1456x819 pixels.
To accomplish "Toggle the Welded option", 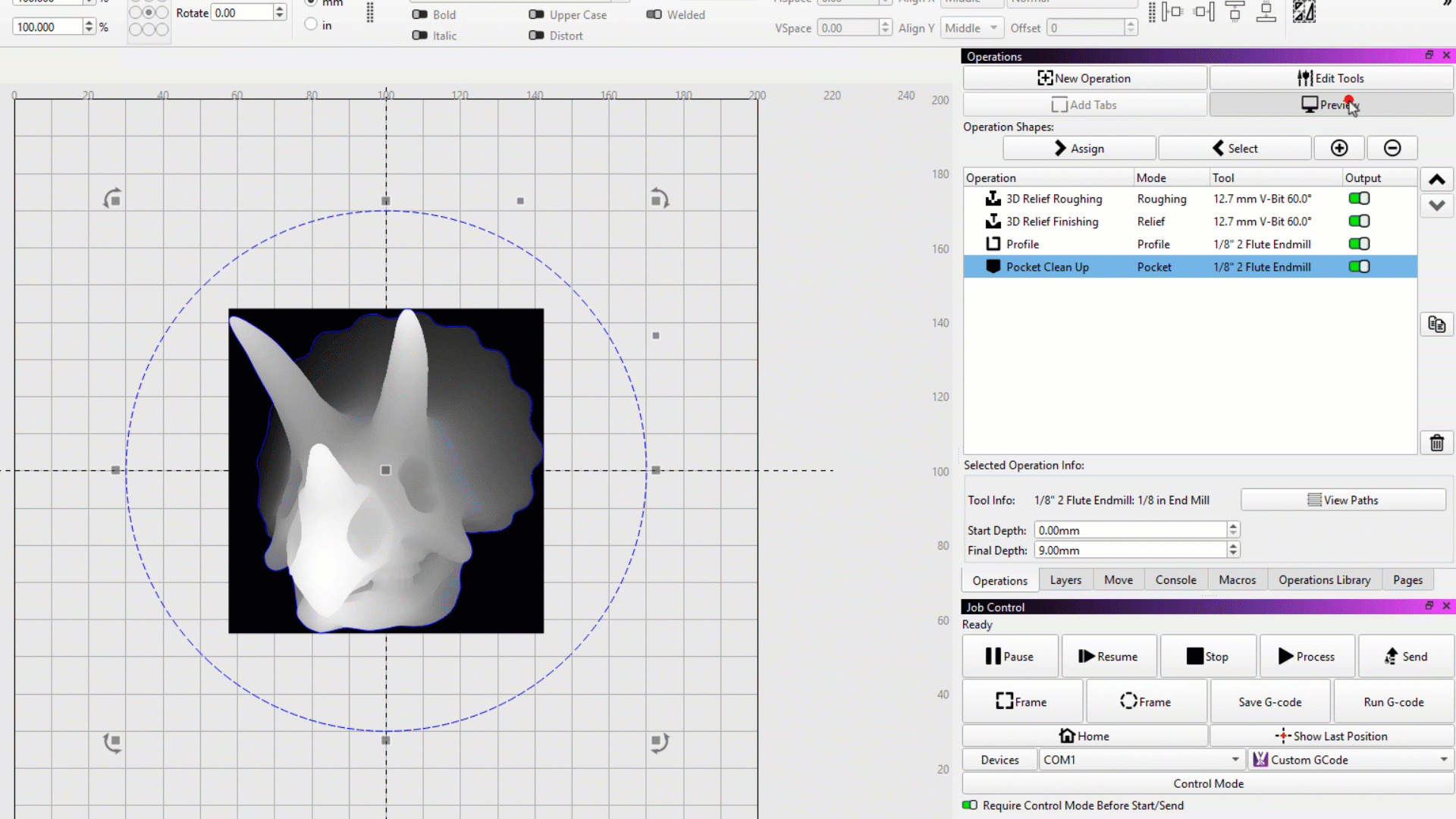I will pos(654,14).
